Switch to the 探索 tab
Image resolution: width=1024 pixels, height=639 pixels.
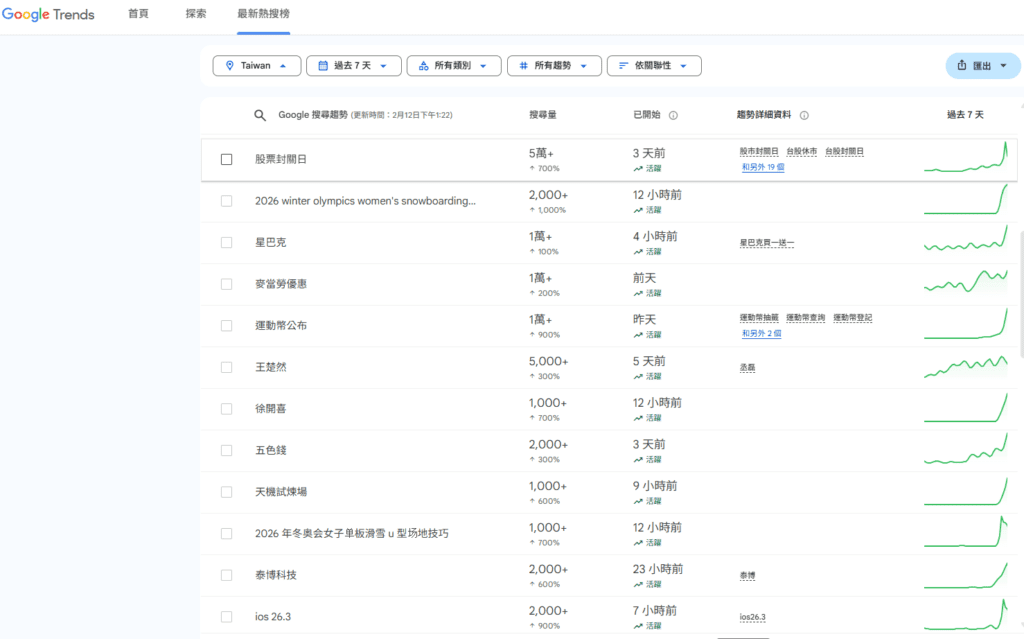(x=196, y=15)
